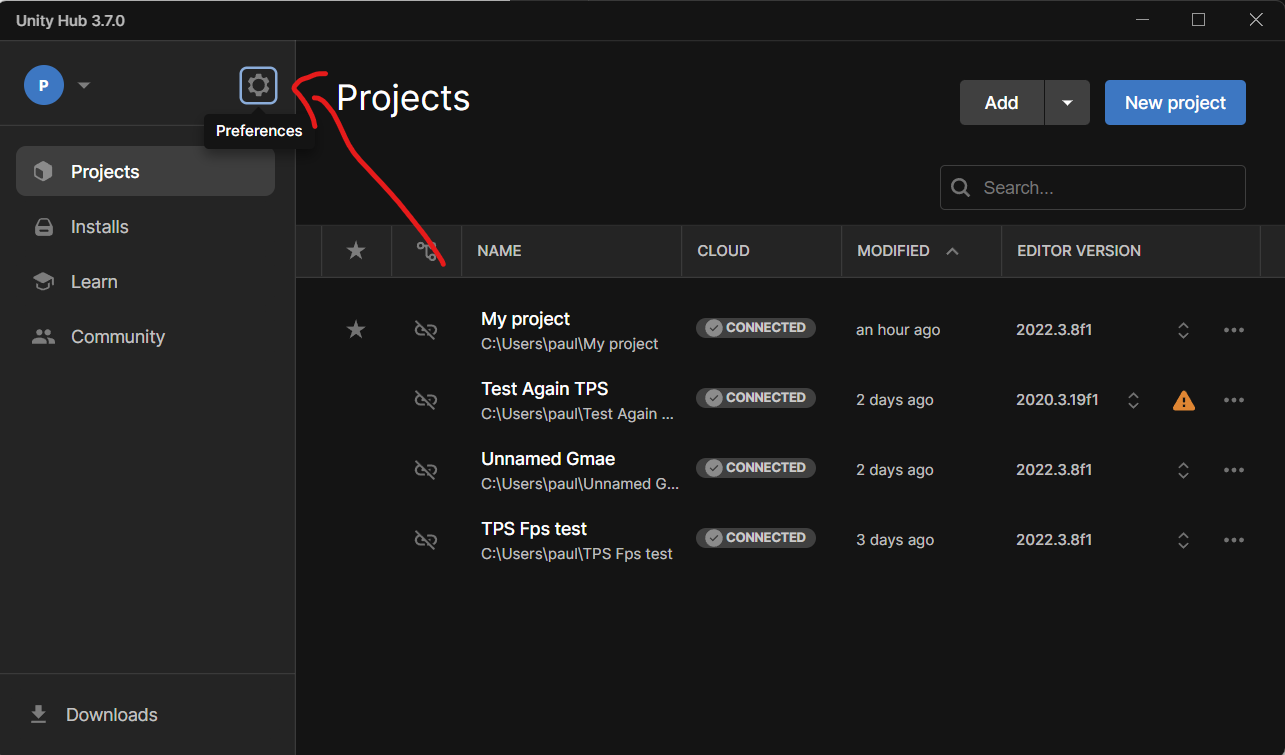Click CONNECTED badge for TPS Fps test

point(756,538)
